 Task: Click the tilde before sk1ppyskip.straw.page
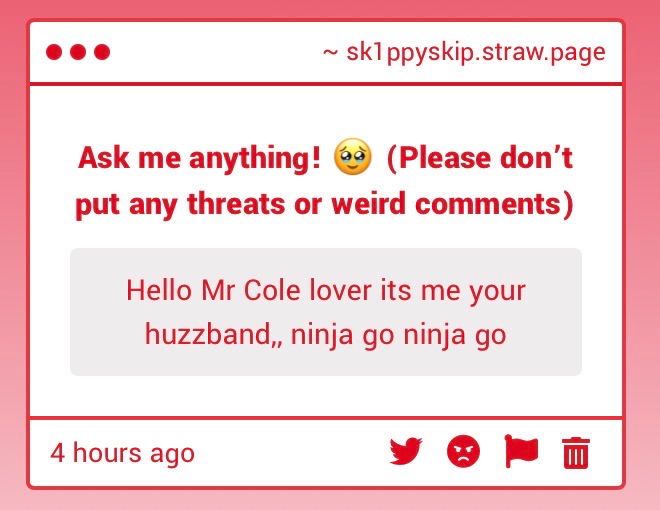pyautogui.click(x=330, y=52)
